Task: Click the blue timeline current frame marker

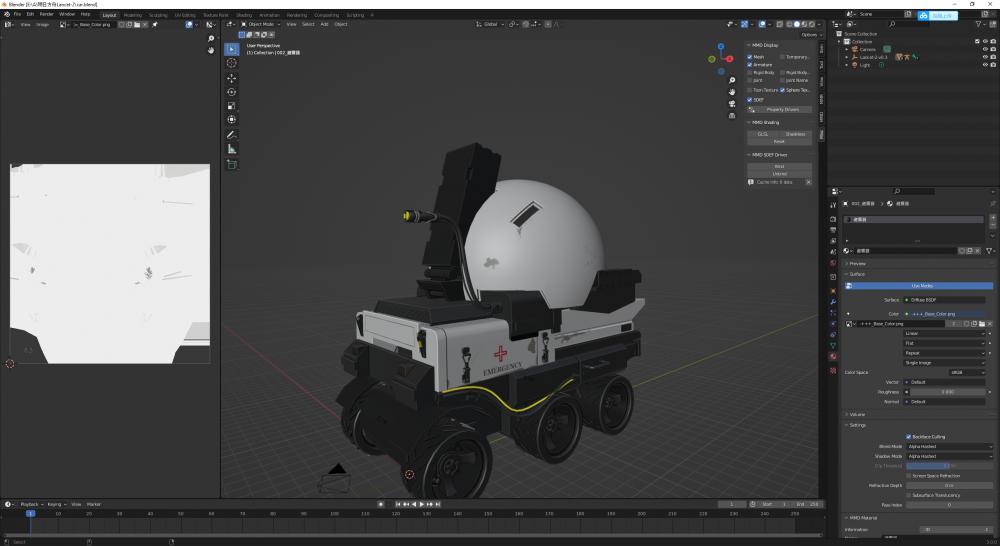Action: point(30,513)
